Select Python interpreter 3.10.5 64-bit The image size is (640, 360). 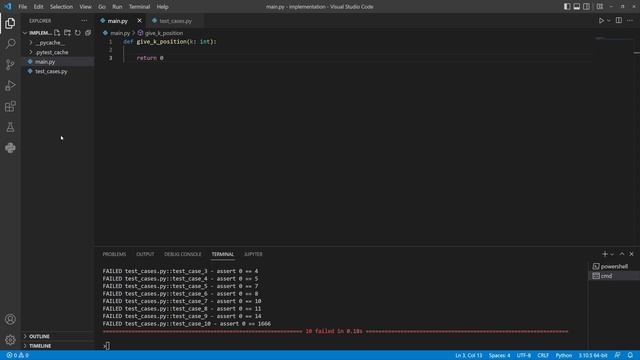point(593,355)
